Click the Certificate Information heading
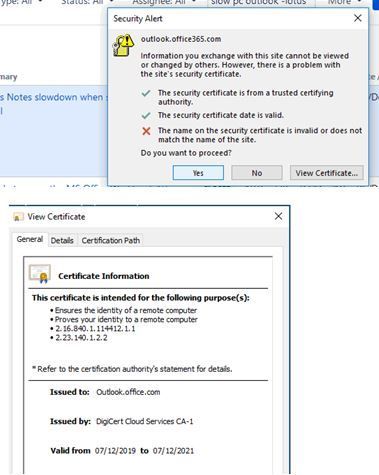 tap(104, 276)
